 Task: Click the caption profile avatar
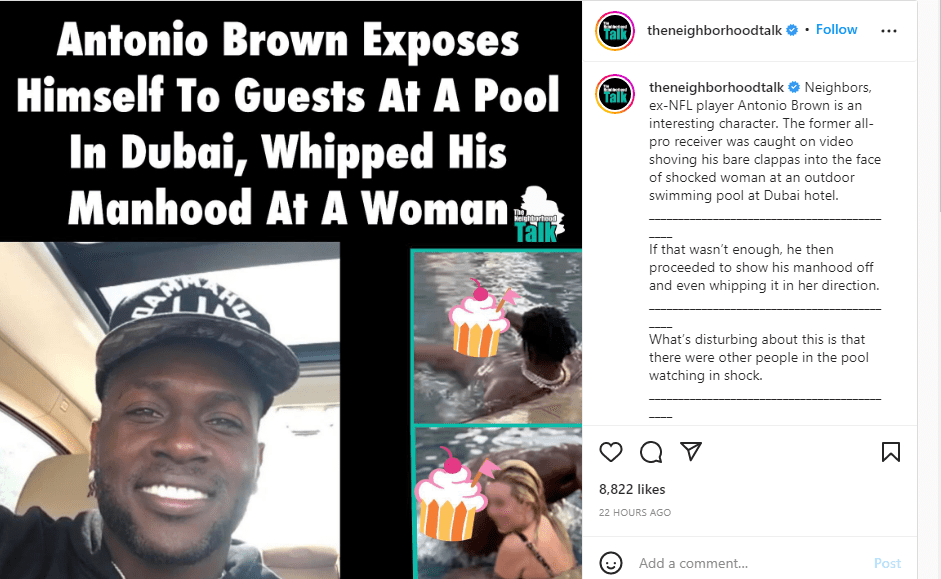click(615, 94)
